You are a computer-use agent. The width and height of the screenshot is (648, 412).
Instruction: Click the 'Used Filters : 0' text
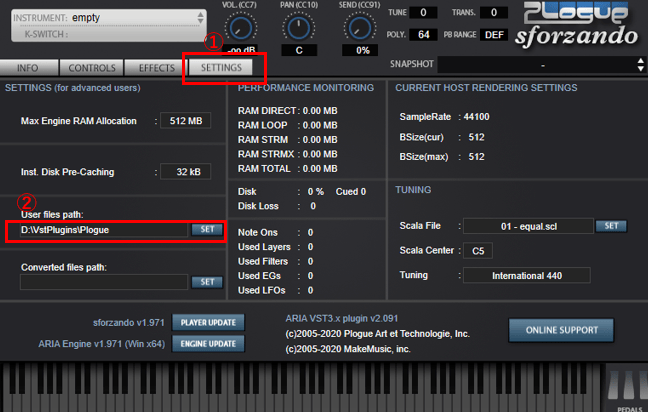pos(276,261)
